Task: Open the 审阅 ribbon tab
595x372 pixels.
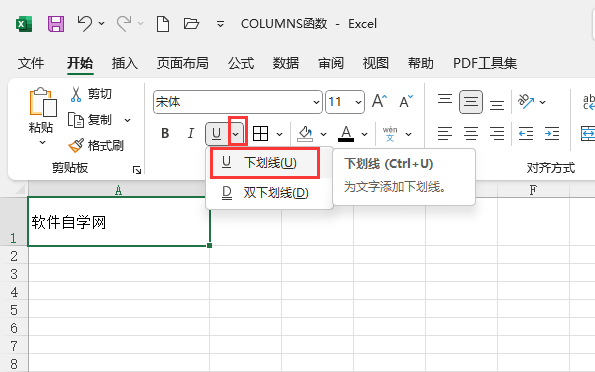Action: click(x=331, y=63)
